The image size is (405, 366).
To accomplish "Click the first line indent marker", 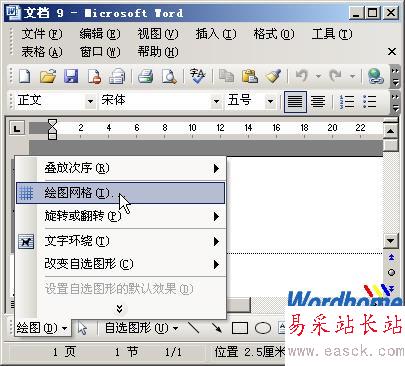I will click(52, 123).
